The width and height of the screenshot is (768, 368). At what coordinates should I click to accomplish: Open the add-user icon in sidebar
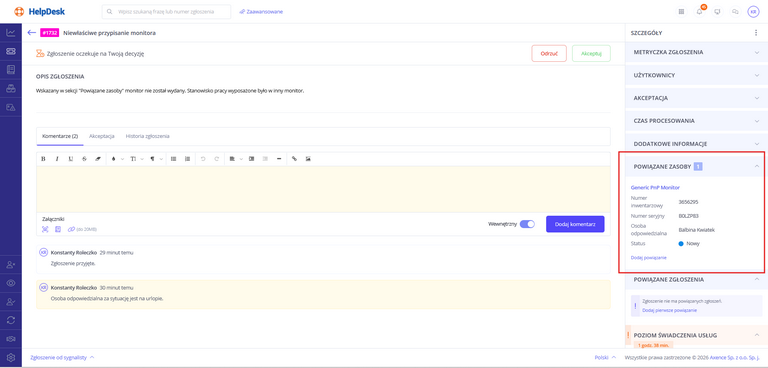point(11,265)
